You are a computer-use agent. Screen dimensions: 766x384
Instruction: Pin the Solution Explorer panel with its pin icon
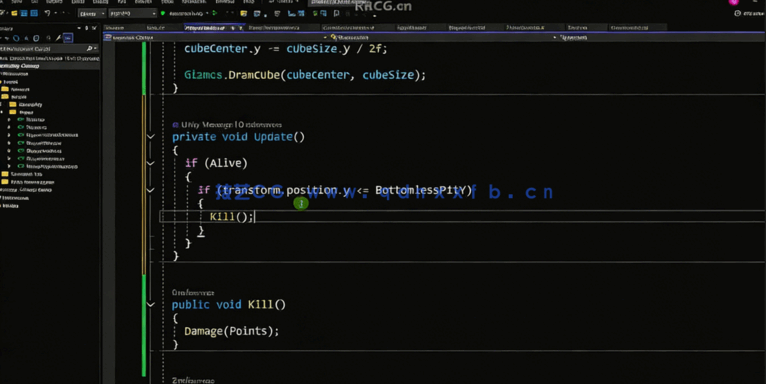point(86,28)
